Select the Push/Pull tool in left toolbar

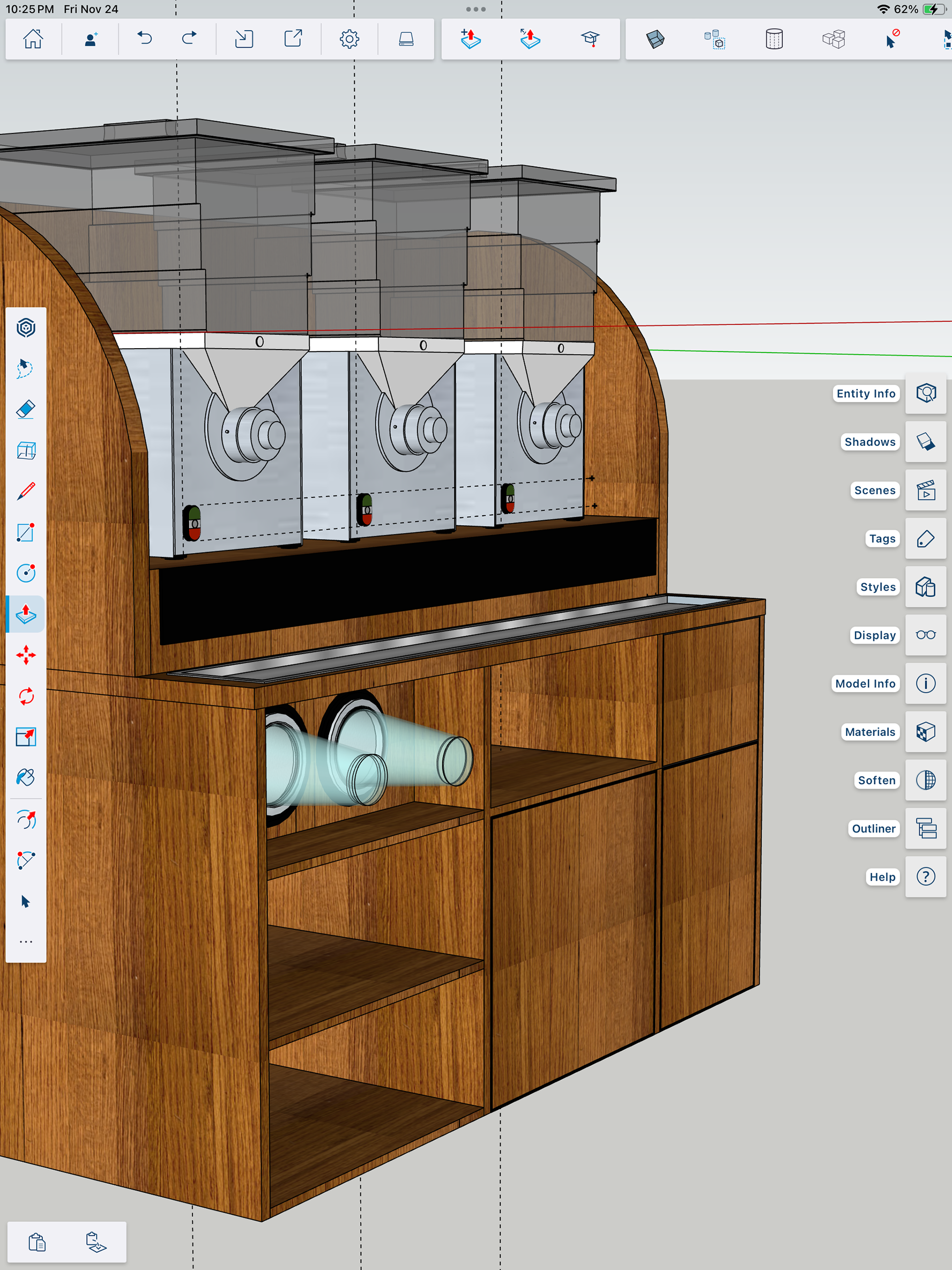coord(26,614)
